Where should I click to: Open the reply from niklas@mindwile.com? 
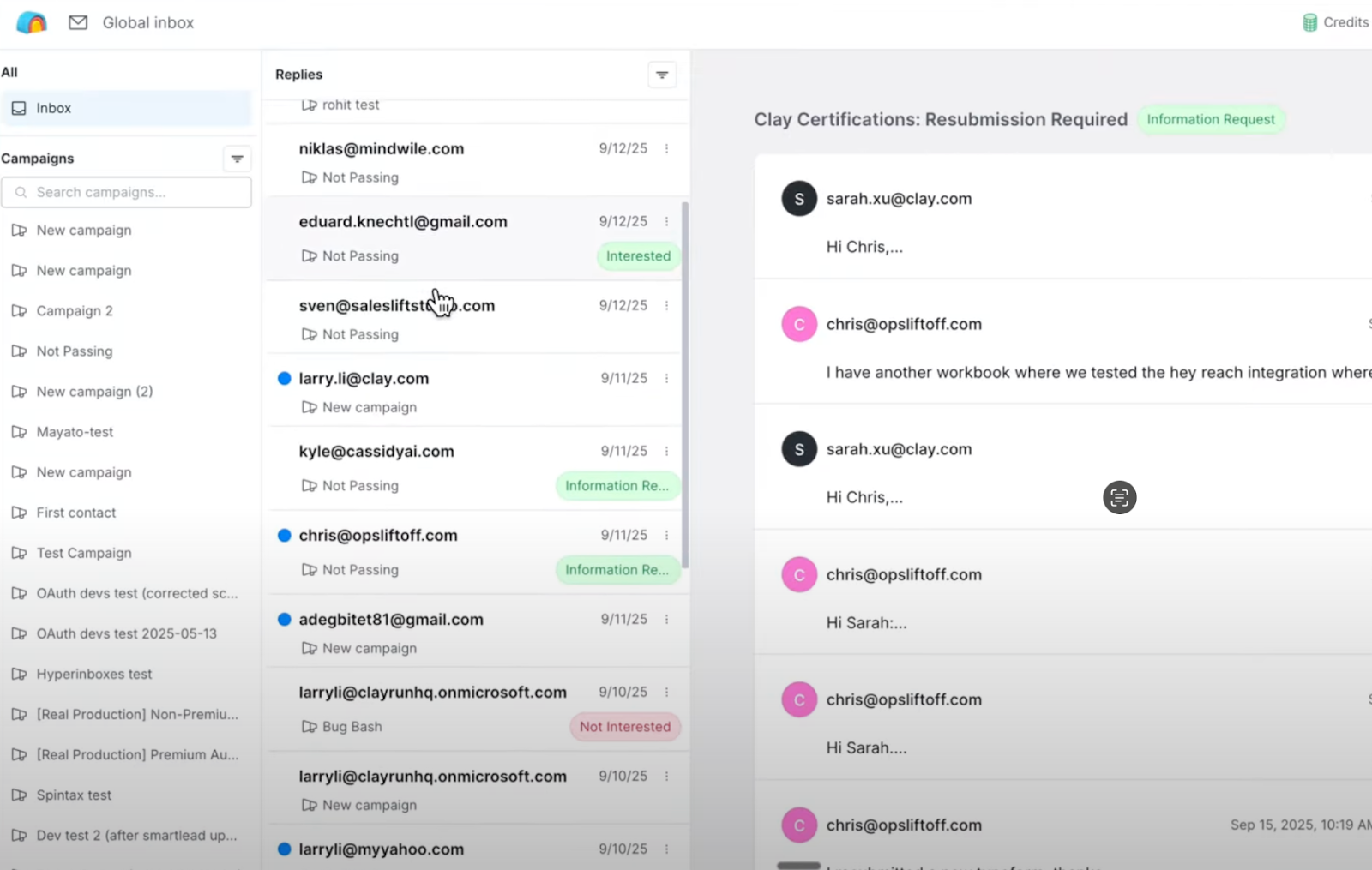(x=475, y=160)
